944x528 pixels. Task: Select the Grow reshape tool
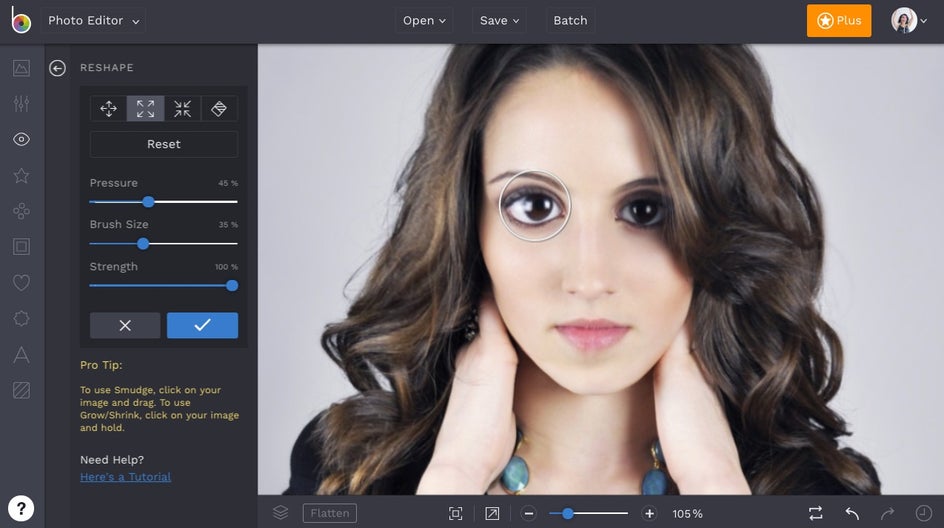(145, 108)
